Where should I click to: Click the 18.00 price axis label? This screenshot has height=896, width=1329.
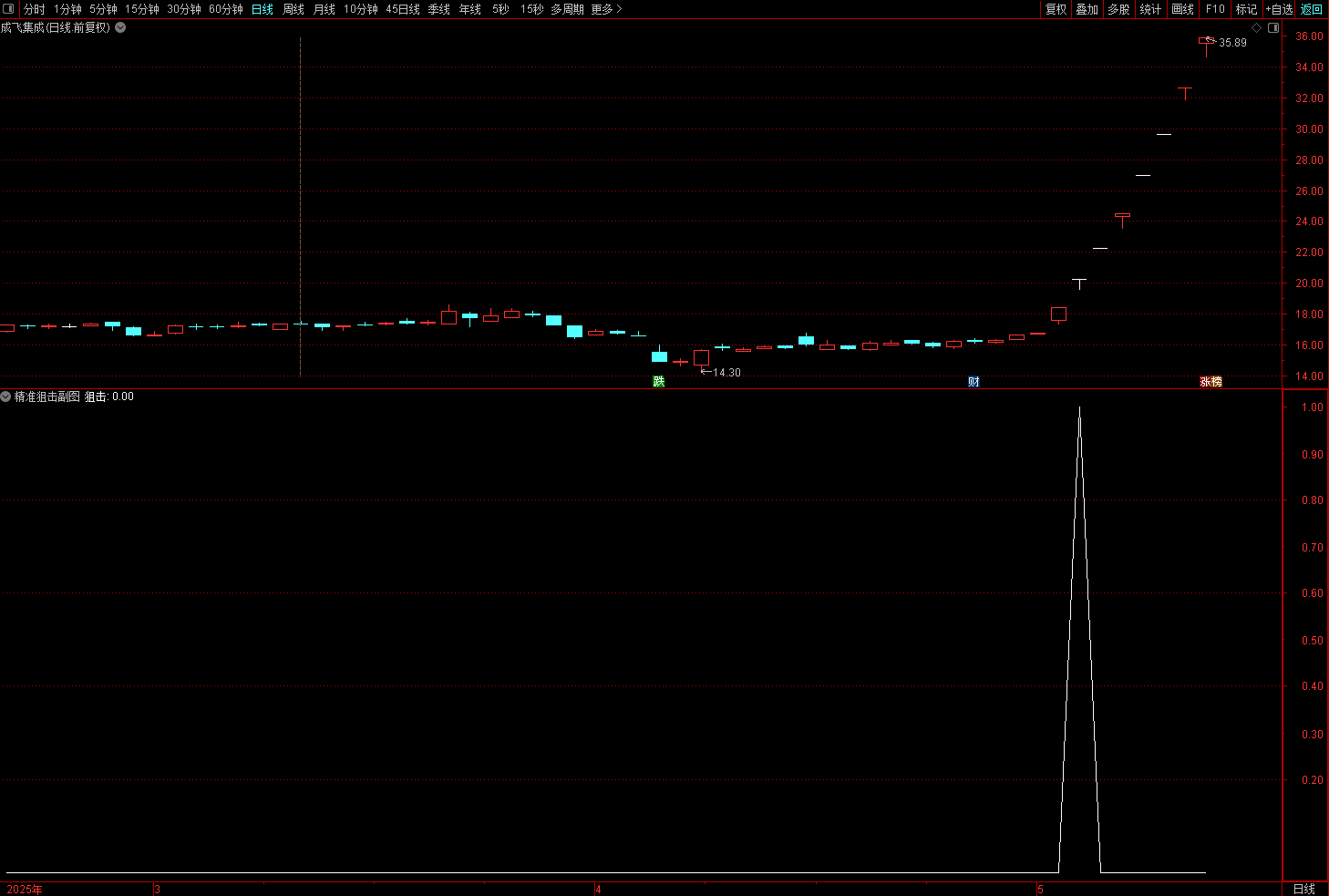click(1309, 314)
